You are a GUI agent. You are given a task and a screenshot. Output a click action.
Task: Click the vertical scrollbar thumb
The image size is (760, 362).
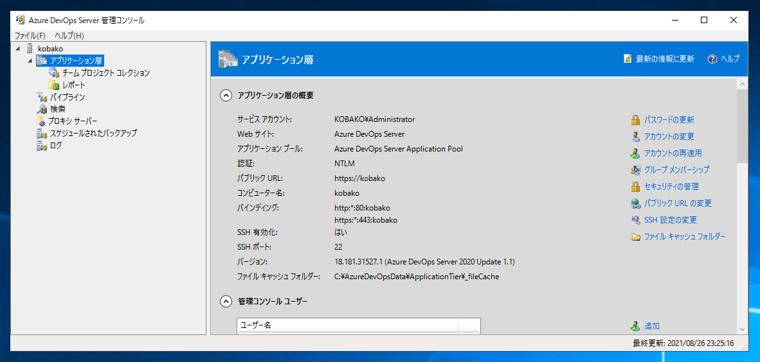tap(742, 126)
